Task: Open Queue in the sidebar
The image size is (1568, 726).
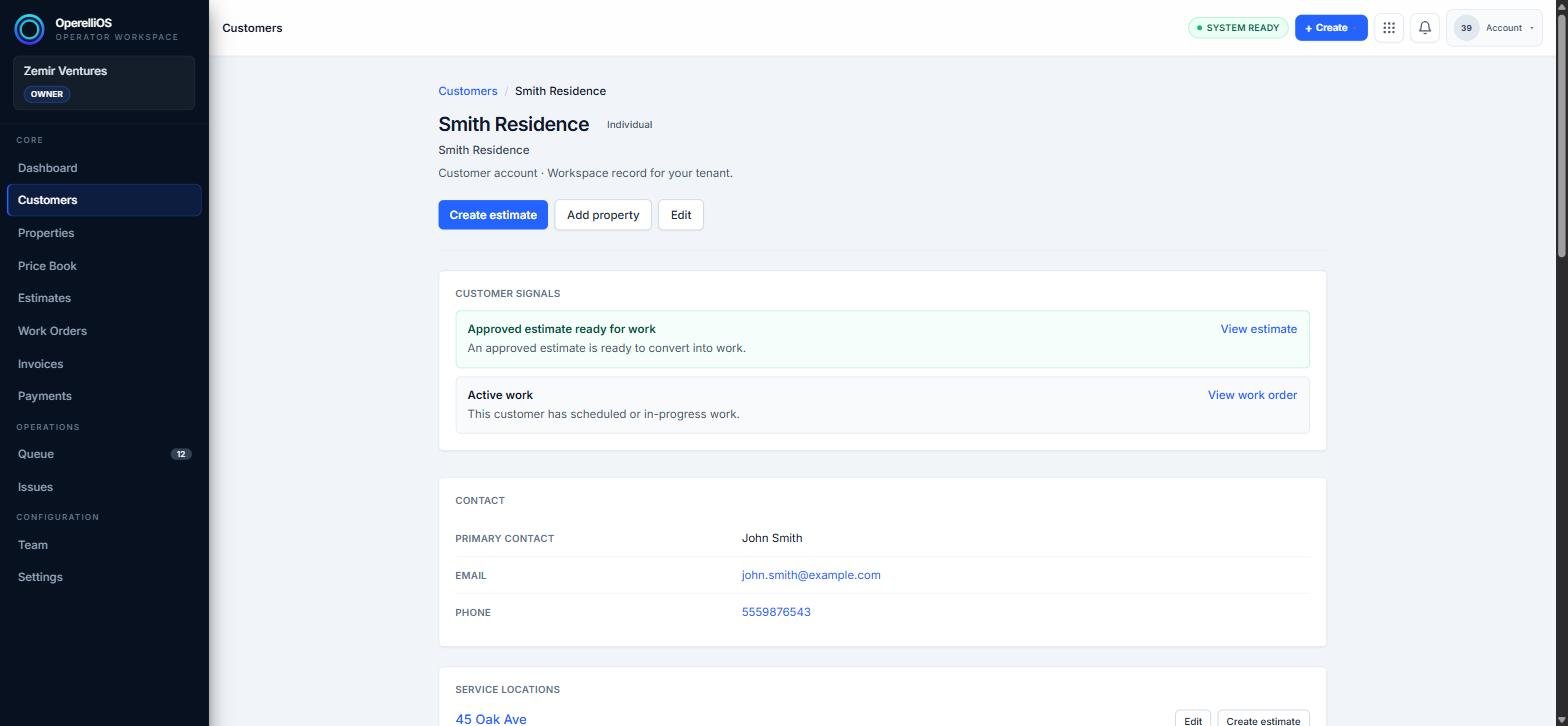Action: point(104,454)
